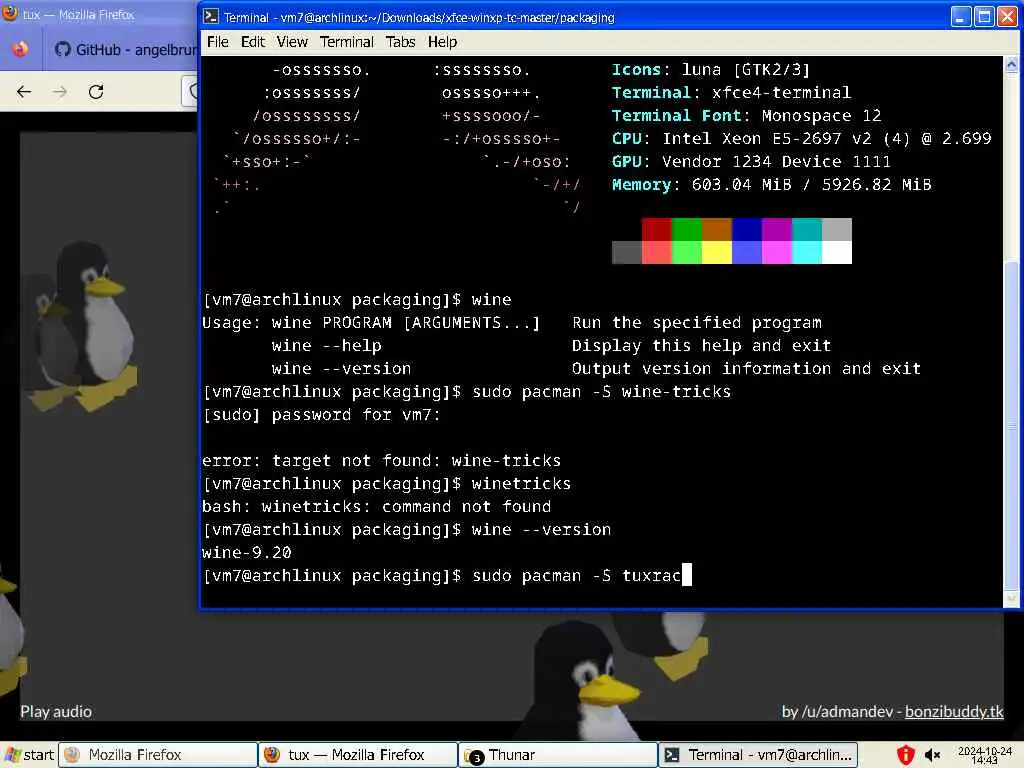Click Play audio on the tux page
The height and width of the screenshot is (768, 1024).
56,712
